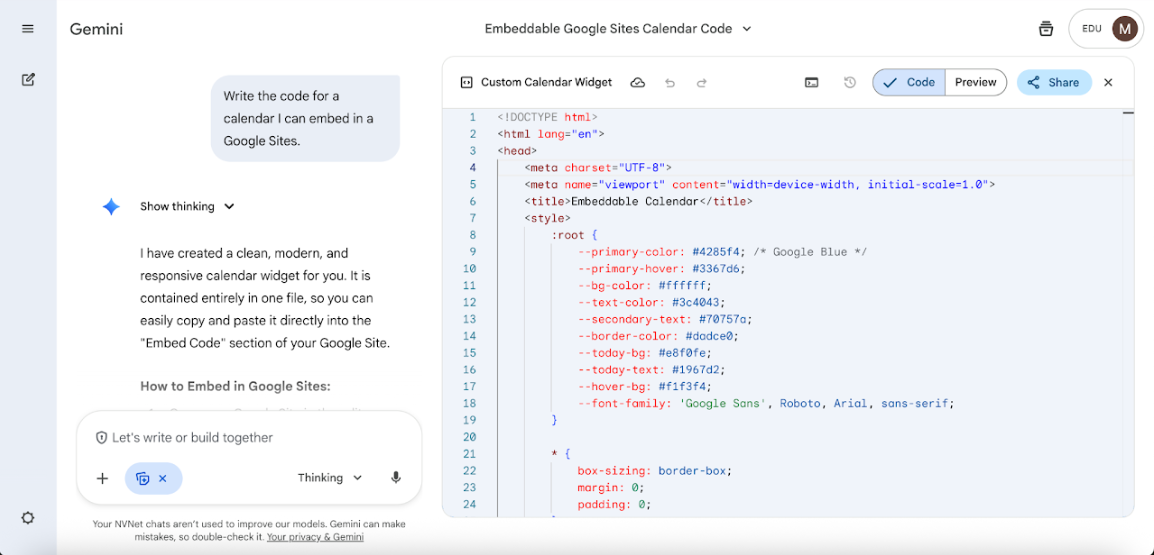Image resolution: width=1154 pixels, height=555 pixels.
Task: Click the code file icon beside Custom Calendar Widget
Action: pos(465,82)
